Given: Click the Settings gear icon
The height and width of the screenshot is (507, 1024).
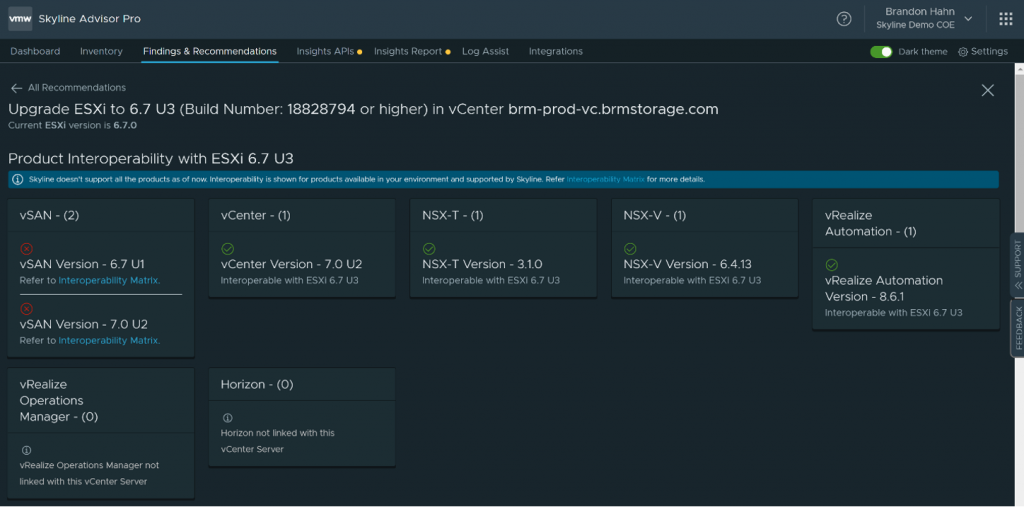Looking at the screenshot, I should (x=963, y=52).
